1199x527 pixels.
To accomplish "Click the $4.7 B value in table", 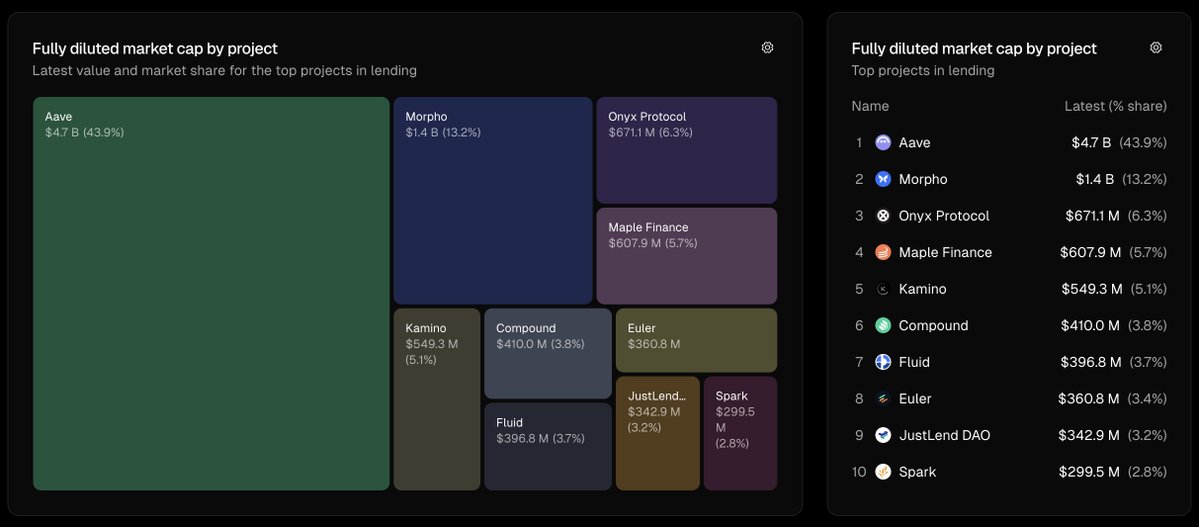I will 1093,142.
